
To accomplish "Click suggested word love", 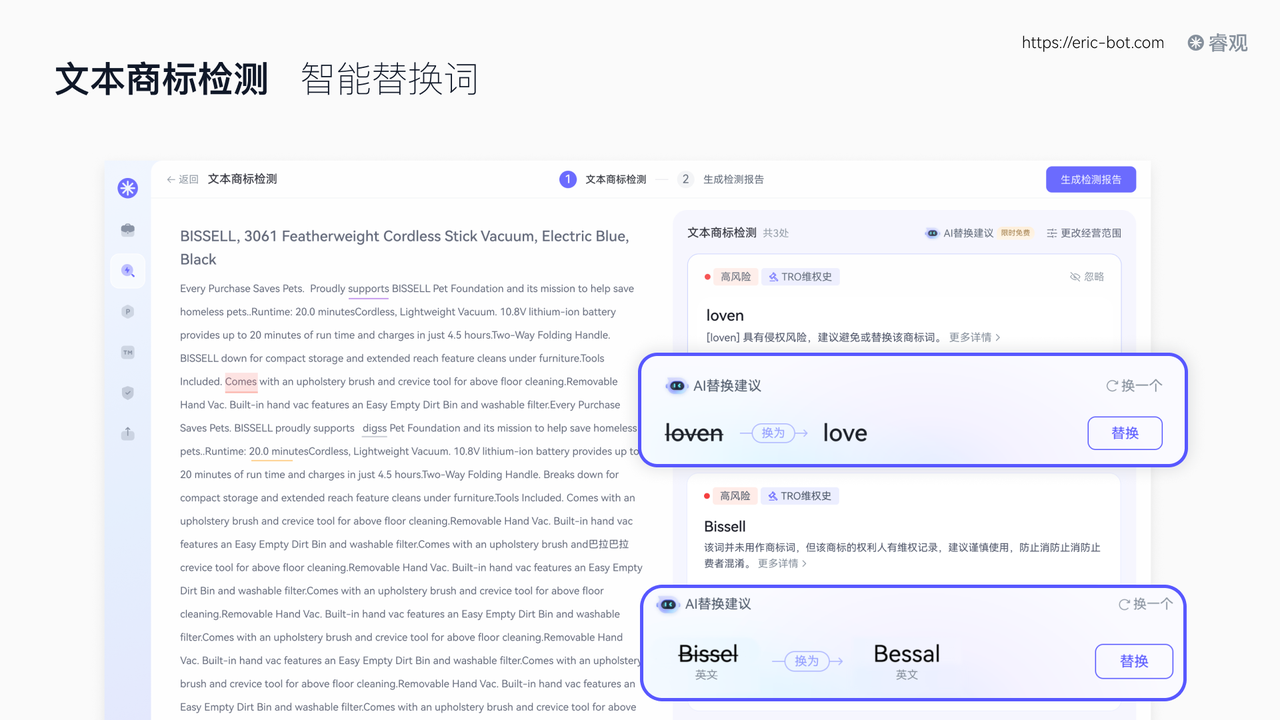I will tap(845, 433).
